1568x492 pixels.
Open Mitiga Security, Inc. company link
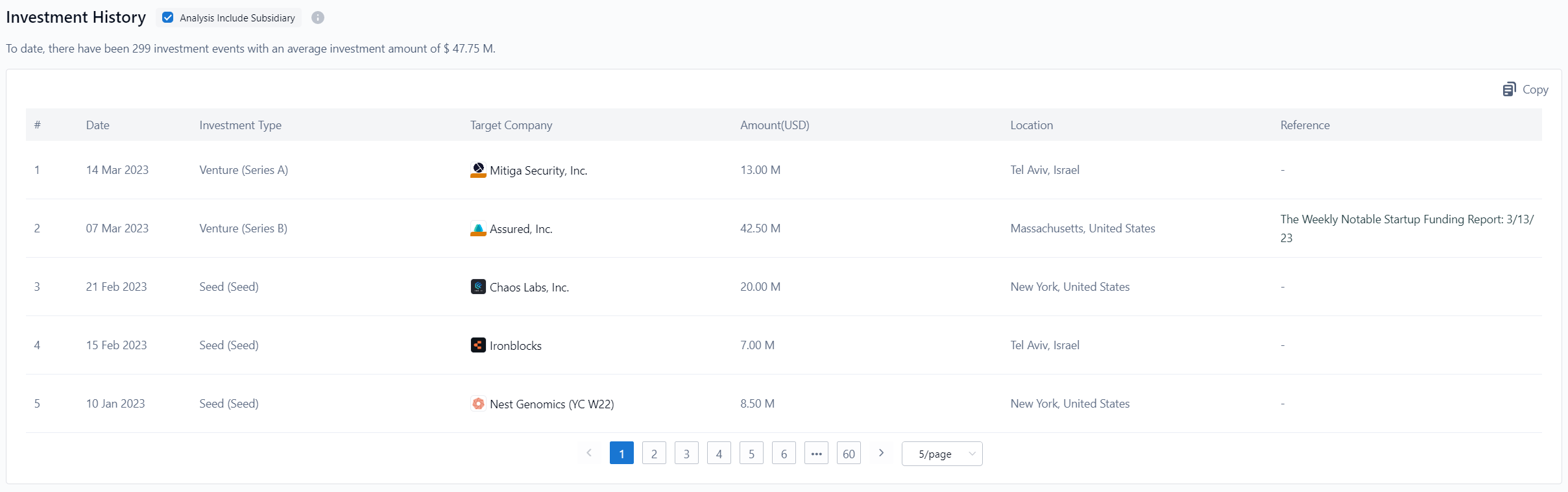[x=538, y=171]
